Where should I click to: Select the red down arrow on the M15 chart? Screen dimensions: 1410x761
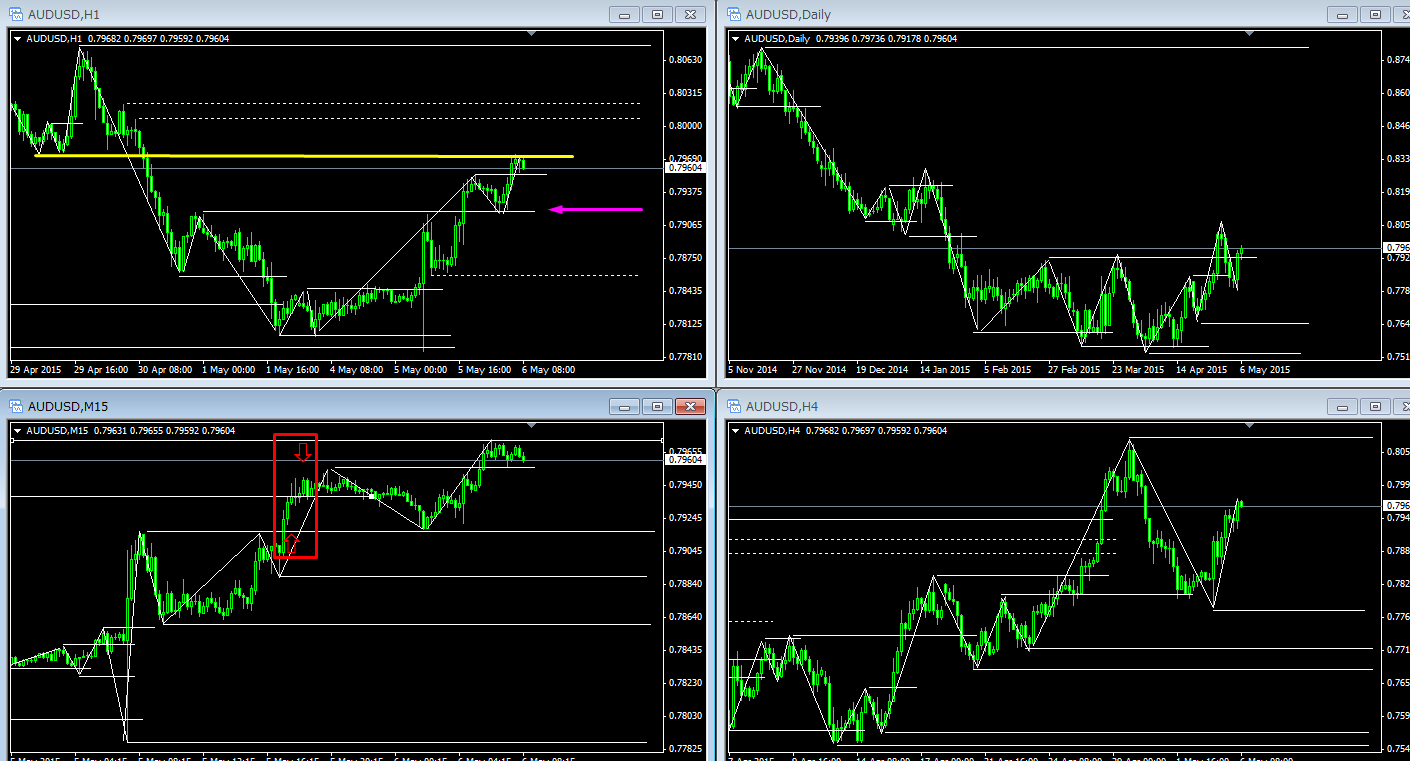(302, 452)
